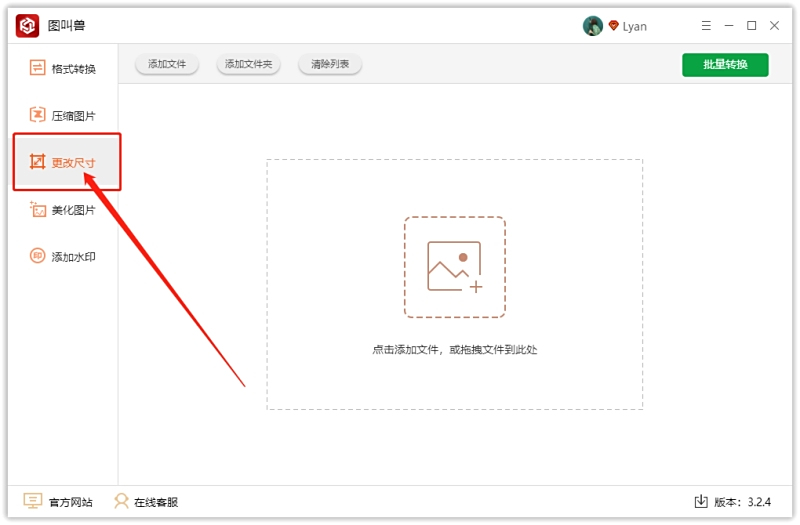The height and width of the screenshot is (525, 800).
Task: Click the 图叫兽 app logo icon
Action: click(x=28, y=26)
